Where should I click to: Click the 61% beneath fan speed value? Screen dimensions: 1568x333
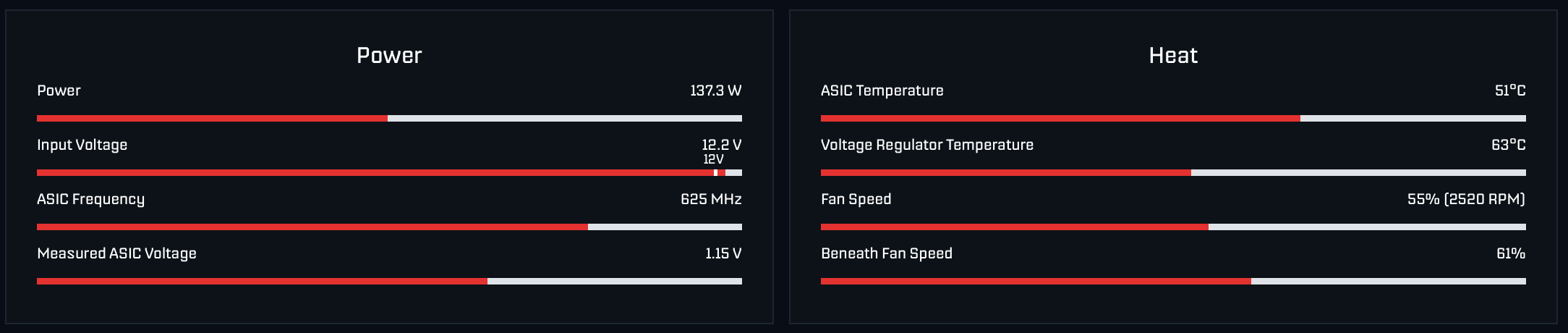(x=1511, y=253)
